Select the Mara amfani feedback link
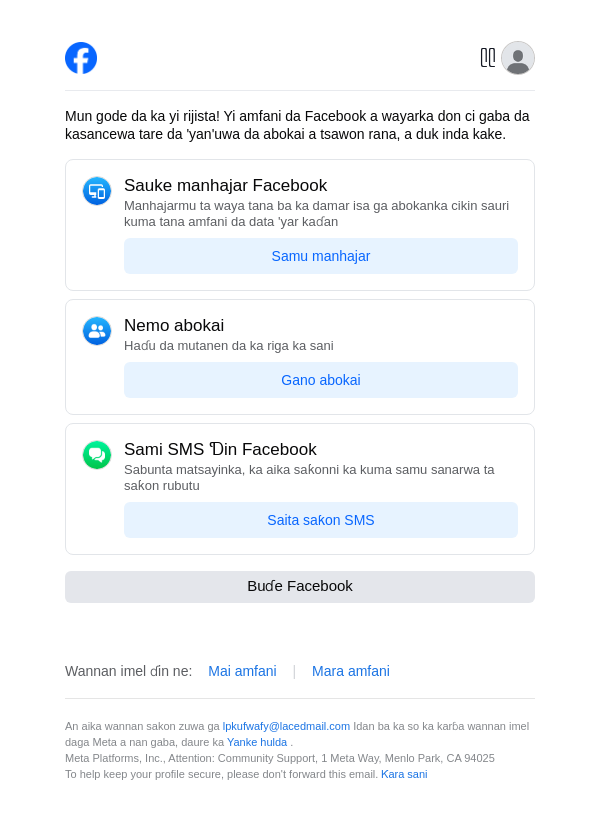The height and width of the screenshot is (820, 600). (351, 671)
